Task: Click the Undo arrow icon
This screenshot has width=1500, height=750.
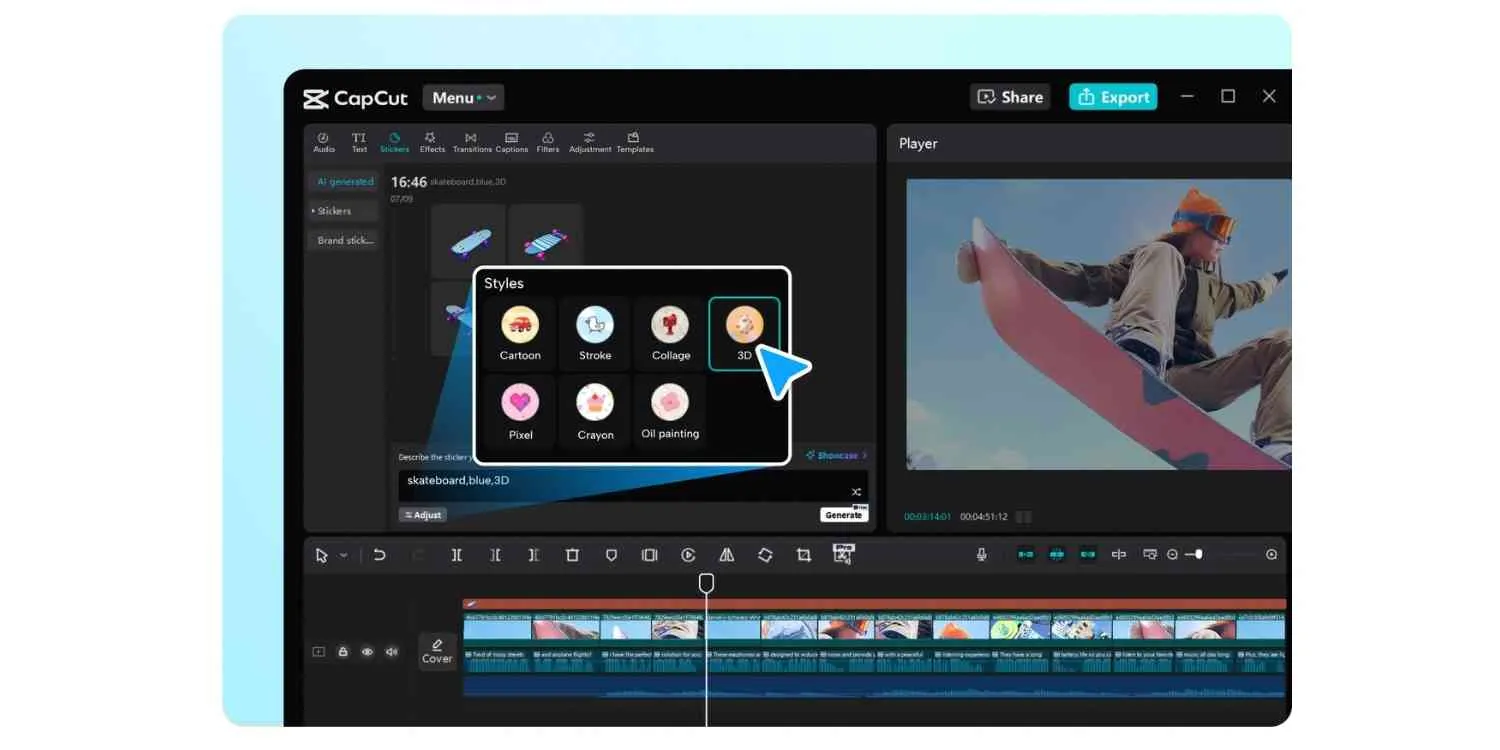Action: click(379, 555)
